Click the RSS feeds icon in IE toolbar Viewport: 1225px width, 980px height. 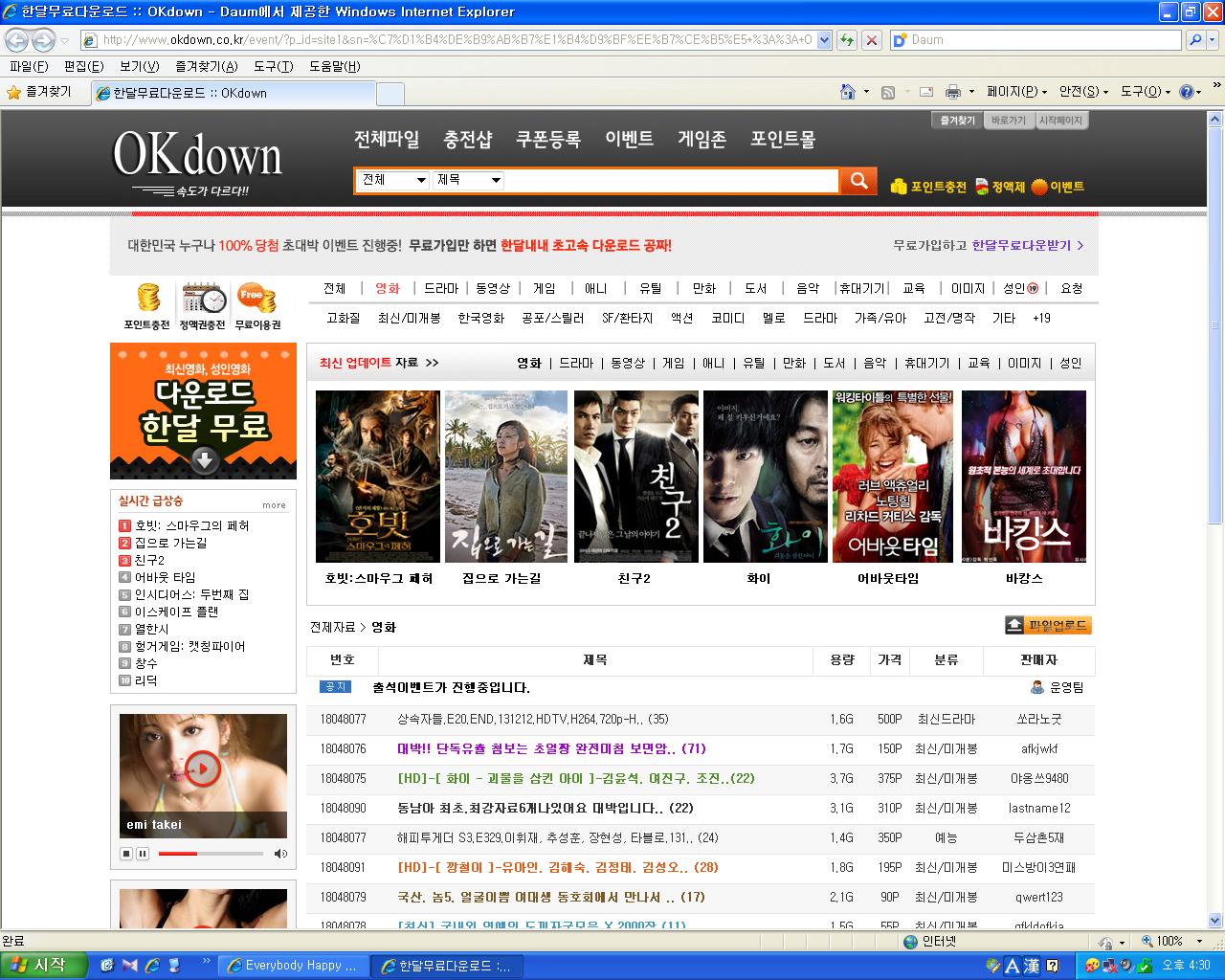[x=888, y=92]
